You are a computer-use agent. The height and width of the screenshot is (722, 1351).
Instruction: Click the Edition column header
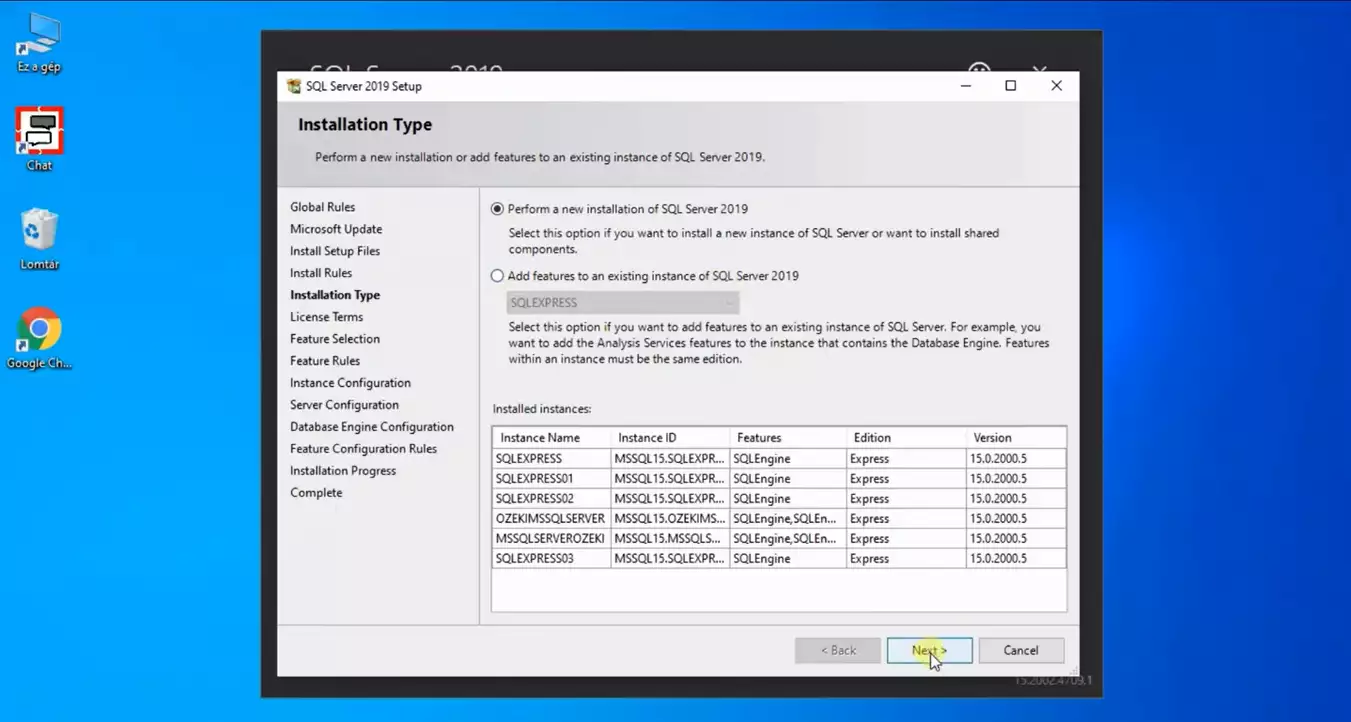[906, 438]
